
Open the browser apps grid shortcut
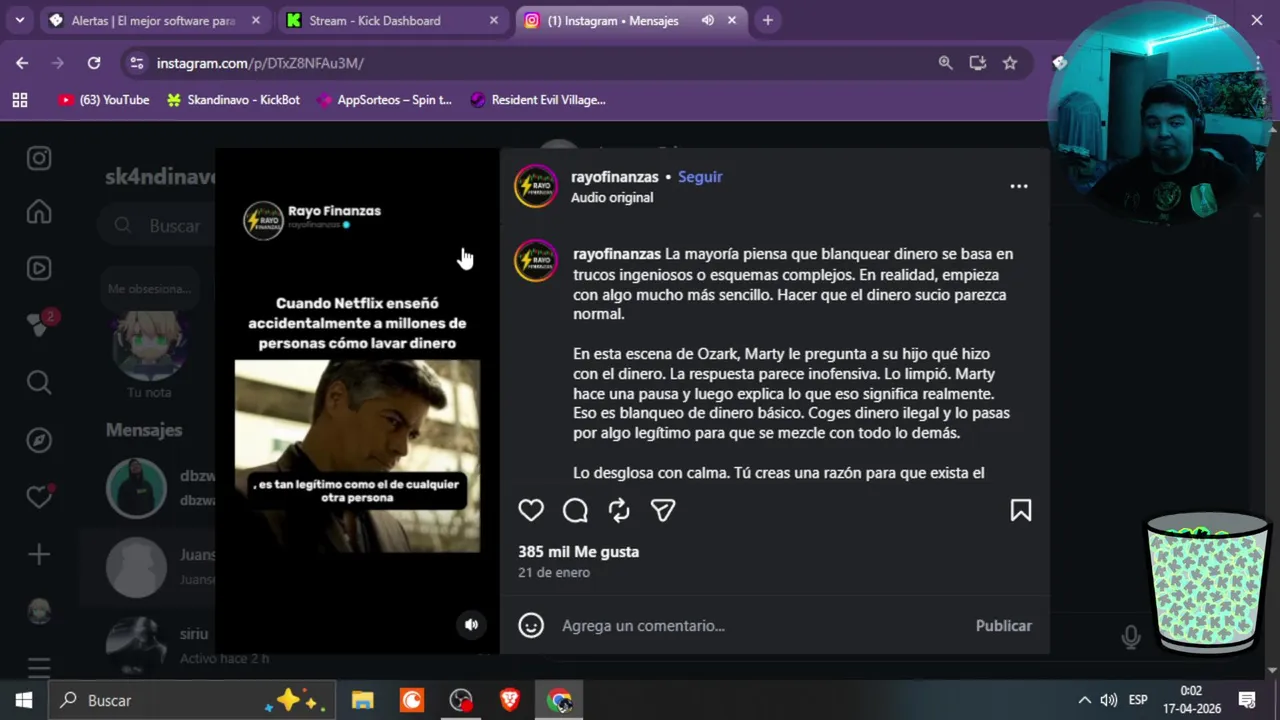pos(19,100)
